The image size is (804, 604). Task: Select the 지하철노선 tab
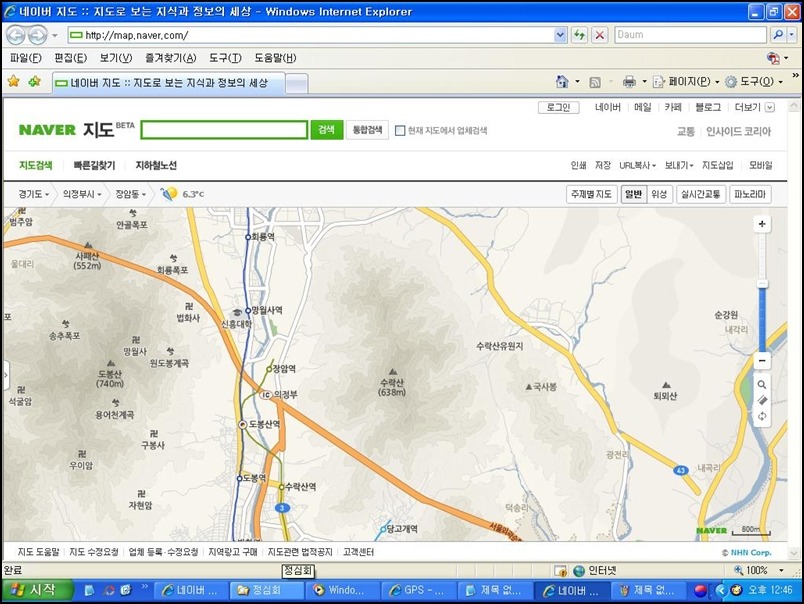click(x=156, y=165)
